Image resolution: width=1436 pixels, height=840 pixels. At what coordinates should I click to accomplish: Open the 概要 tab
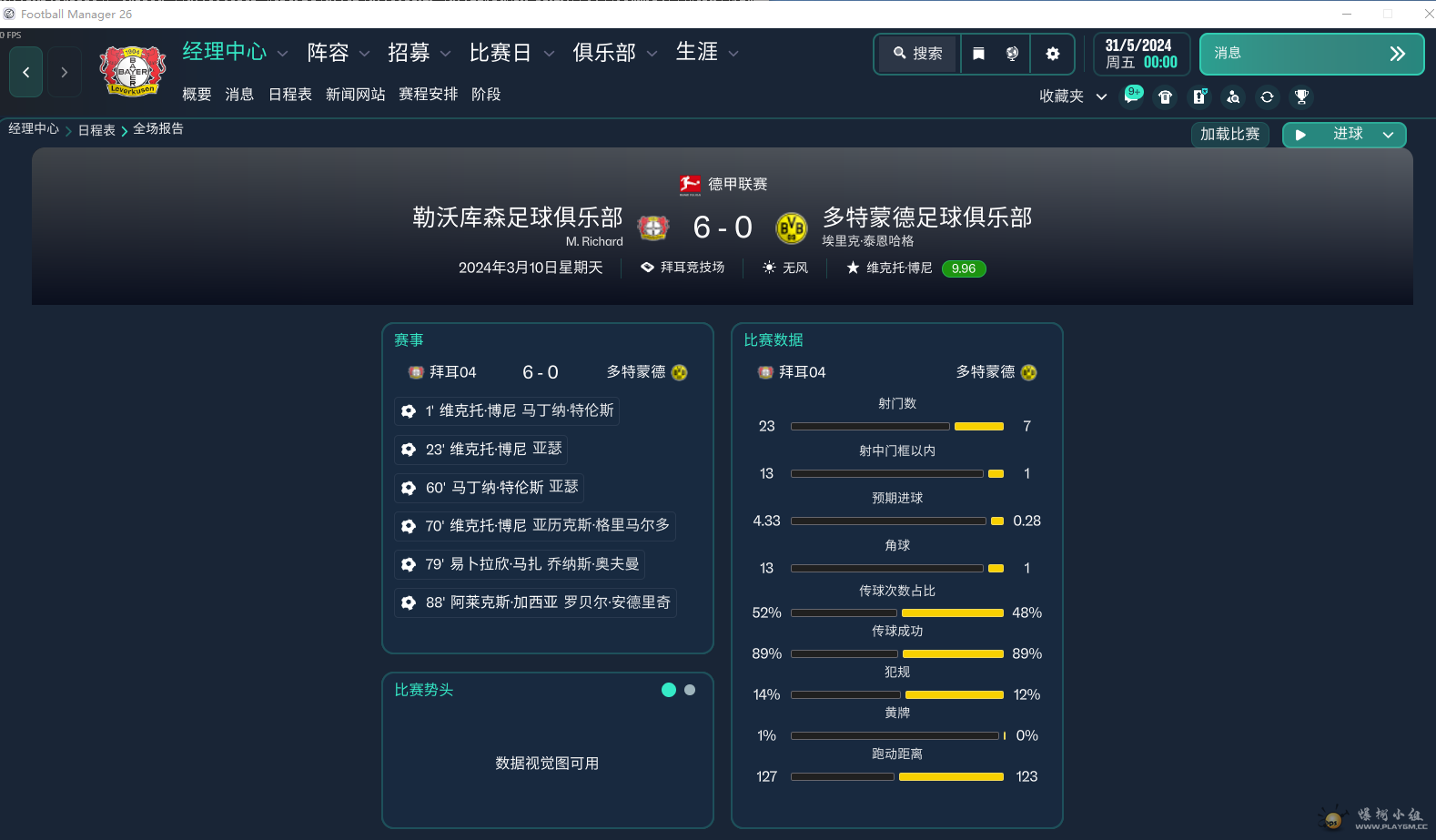click(x=197, y=95)
